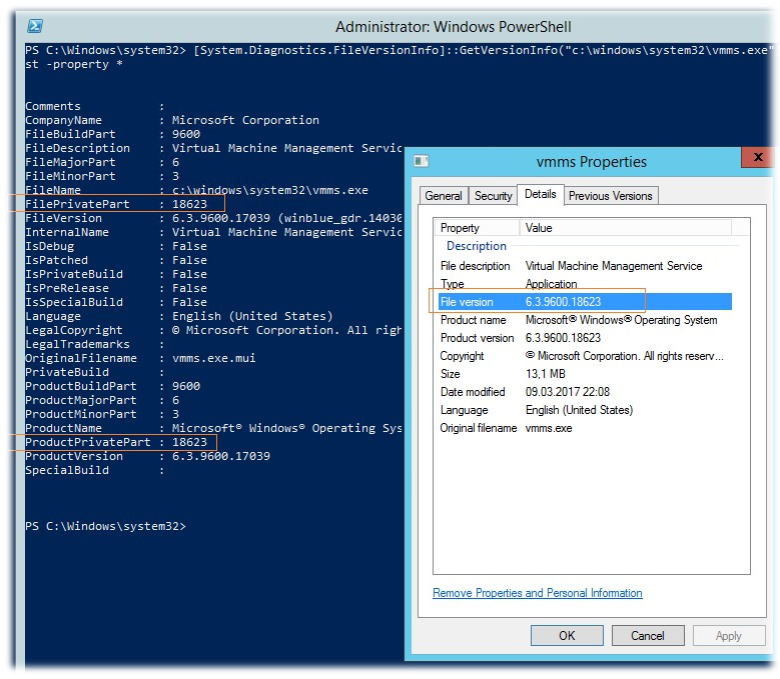Image resolution: width=780 pixels, height=679 pixels.
Task: Click the OriginalFilename vmms.exe.mui line
Action: (x=140, y=358)
